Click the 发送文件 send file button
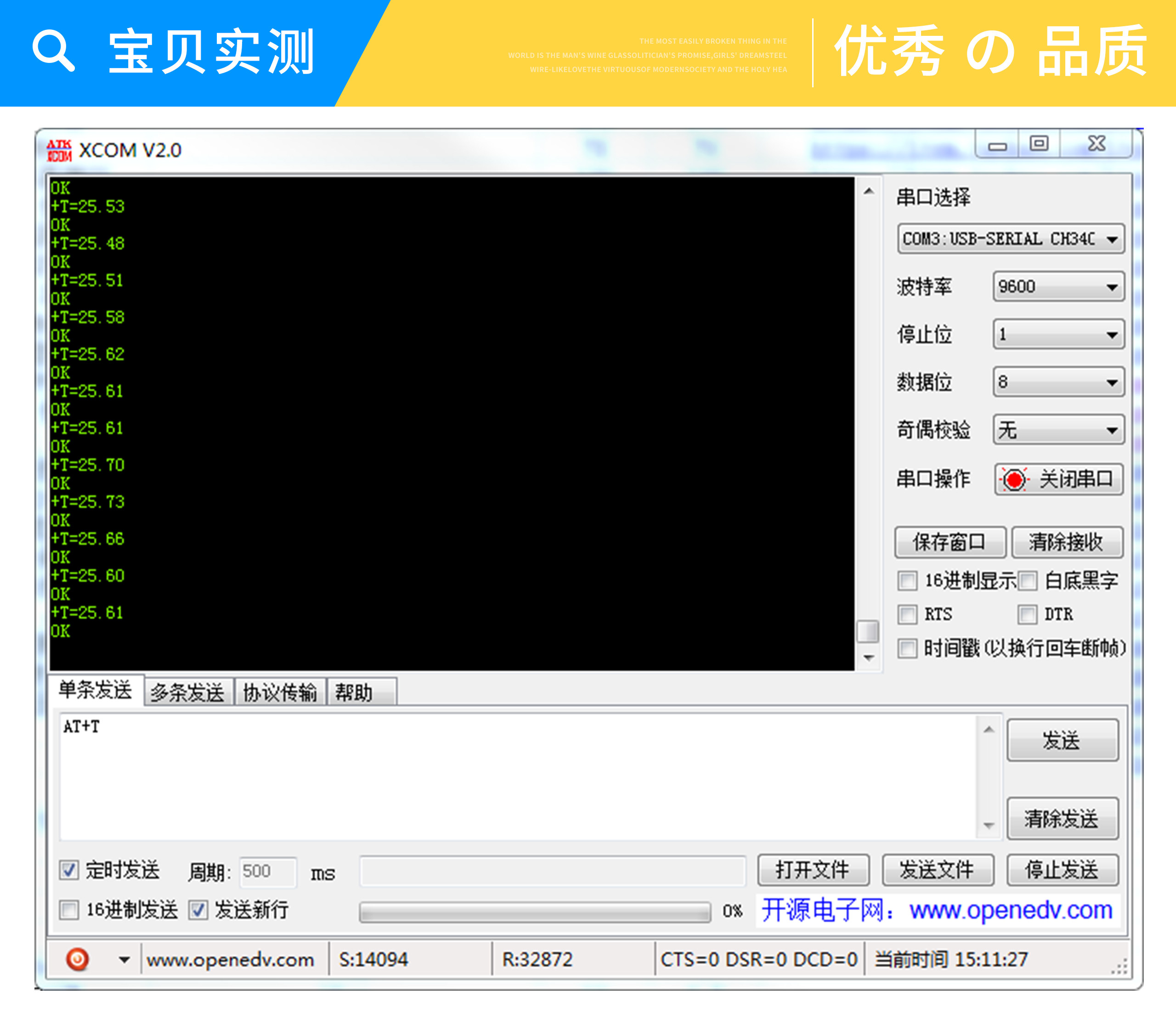The width and height of the screenshot is (1176, 1011). click(938, 869)
